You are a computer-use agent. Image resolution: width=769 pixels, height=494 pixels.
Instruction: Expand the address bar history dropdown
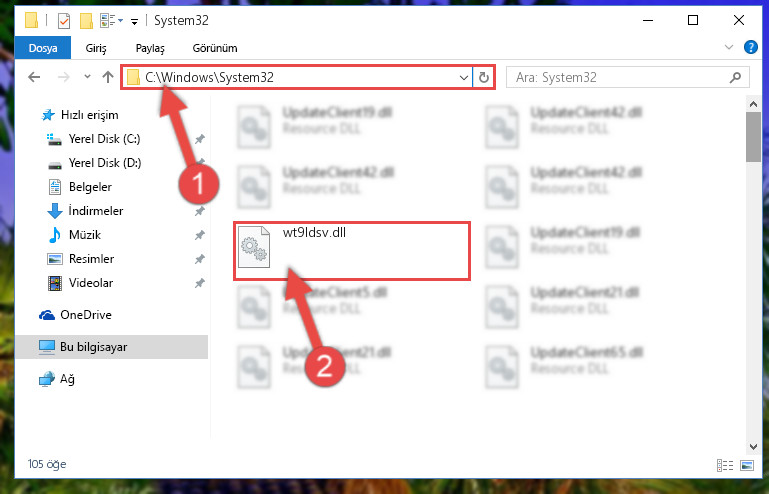tap(463, 78)
